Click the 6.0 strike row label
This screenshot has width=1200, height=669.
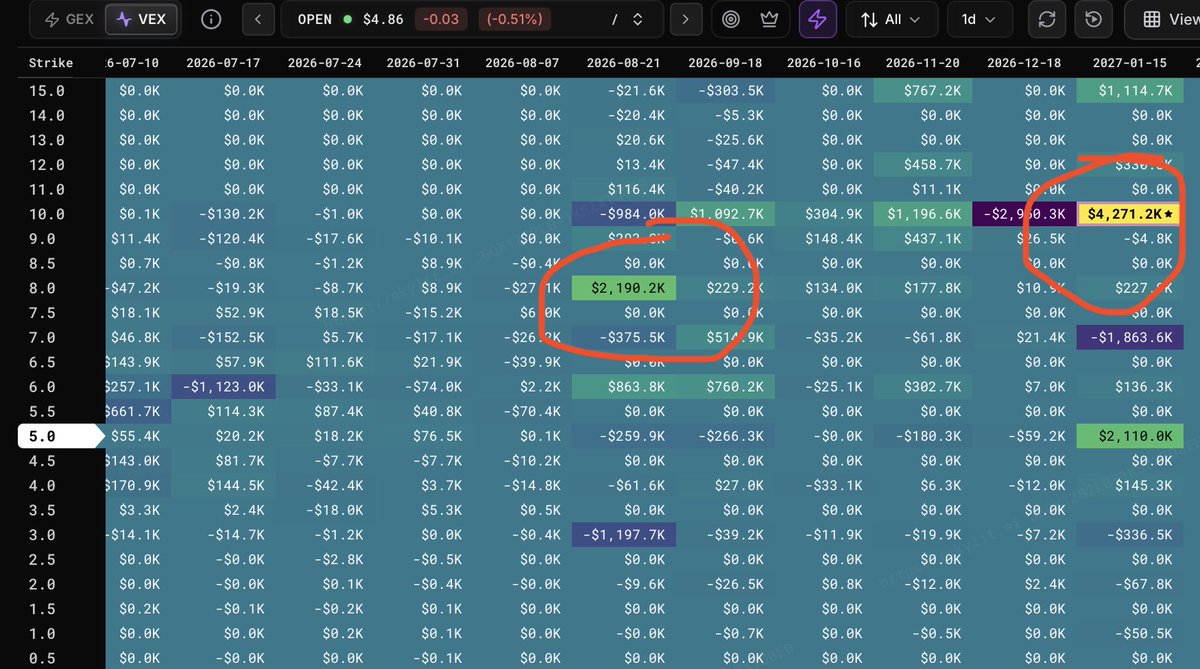click(42, 387)
